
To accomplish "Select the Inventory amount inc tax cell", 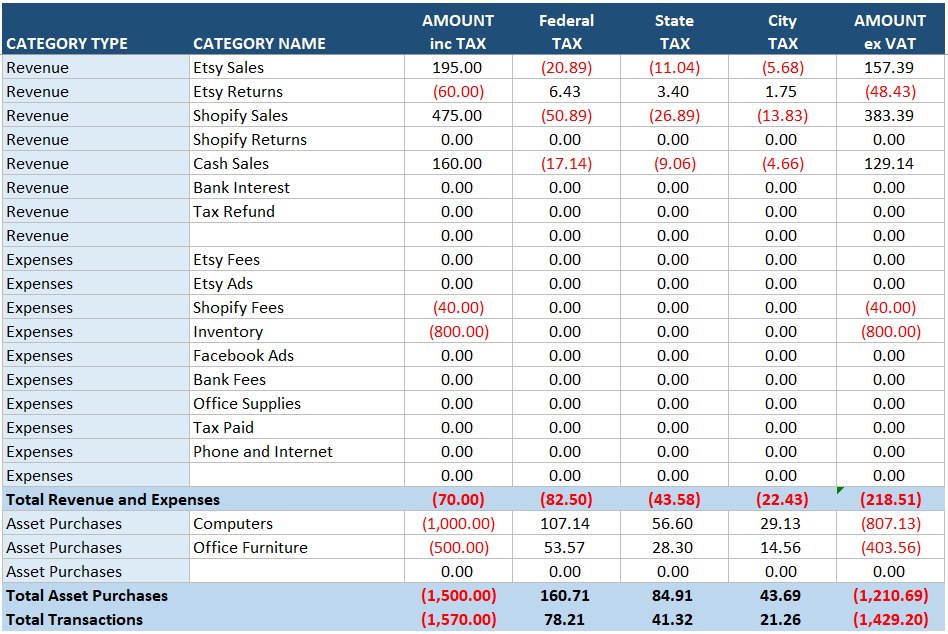I will (x=458, y=331).
